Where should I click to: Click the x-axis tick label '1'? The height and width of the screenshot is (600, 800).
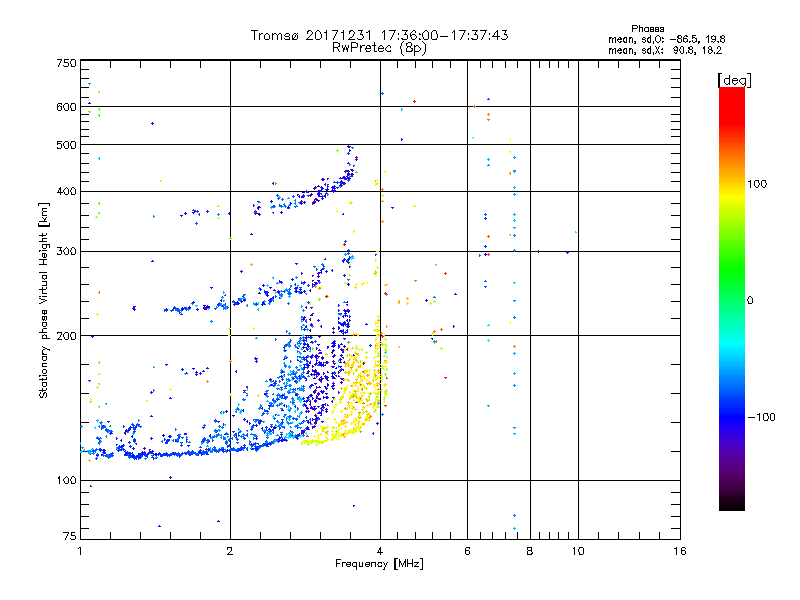click(80, 551)
